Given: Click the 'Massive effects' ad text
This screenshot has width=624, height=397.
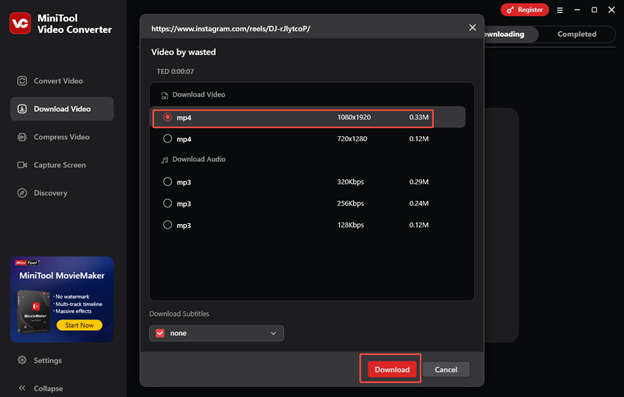Looking at the screenshot, I should 73,311.
